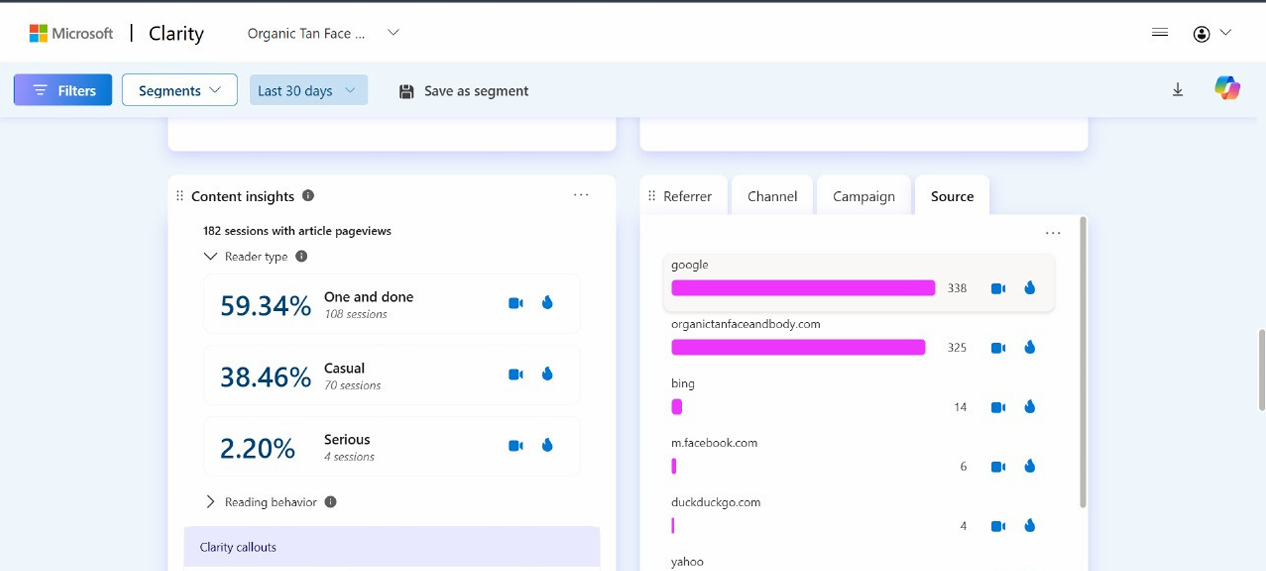Screen dimensions: 1266x571
Task: View heatmaps for bing source
Action: pyautogui.click(x=1029, y=407)
